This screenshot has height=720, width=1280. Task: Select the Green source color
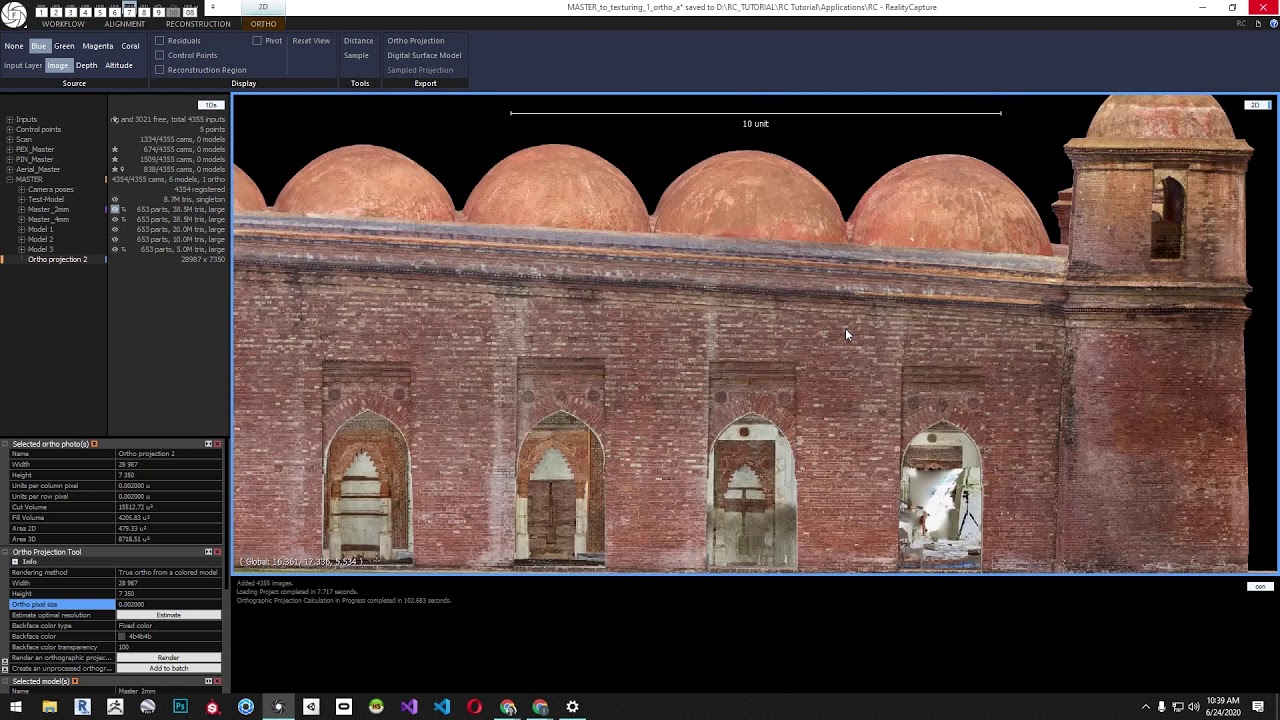pos(64,46)
